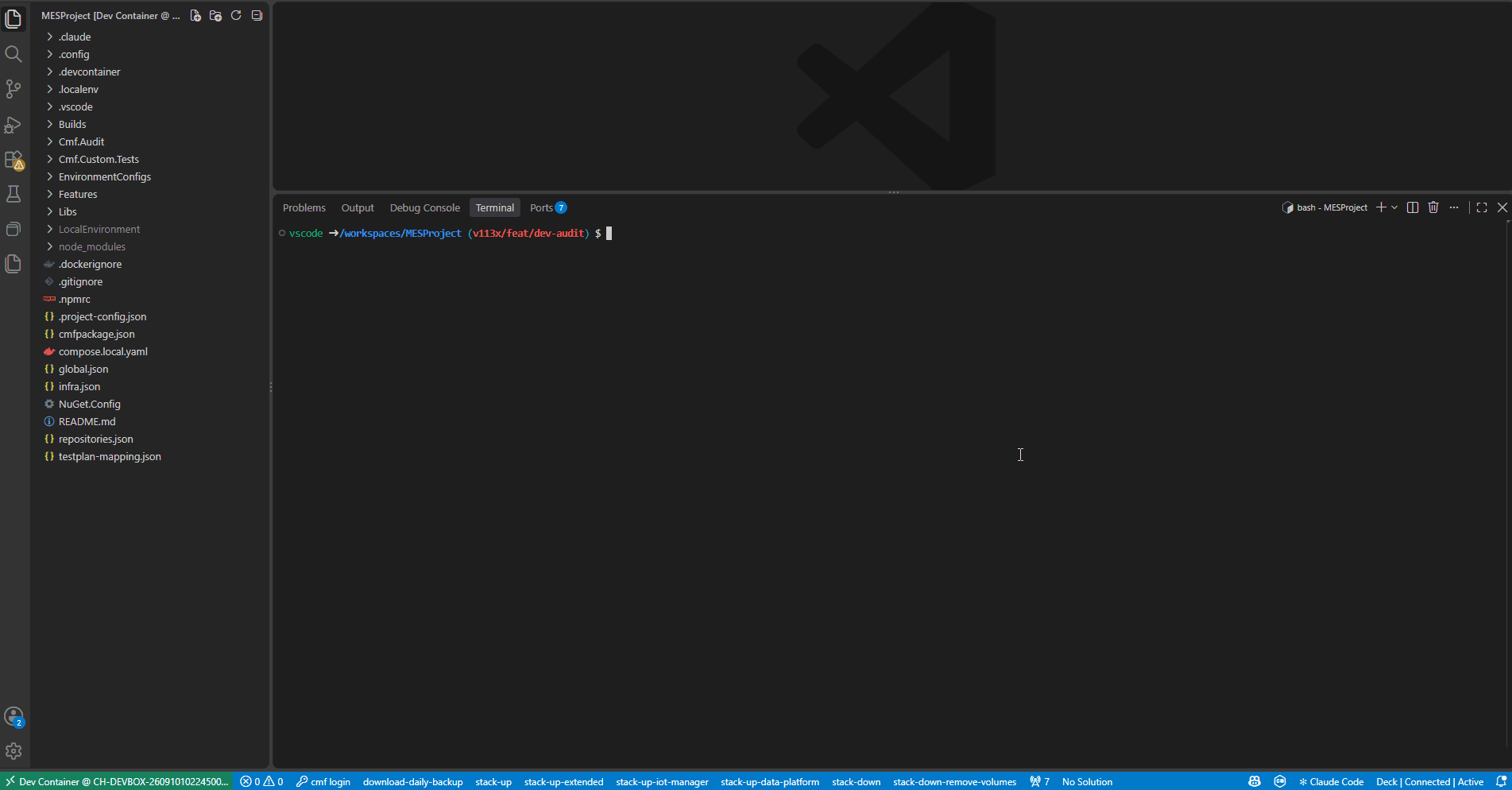
Task: Open notifications bell in status bar
Action: click(x=1501, y=781)
